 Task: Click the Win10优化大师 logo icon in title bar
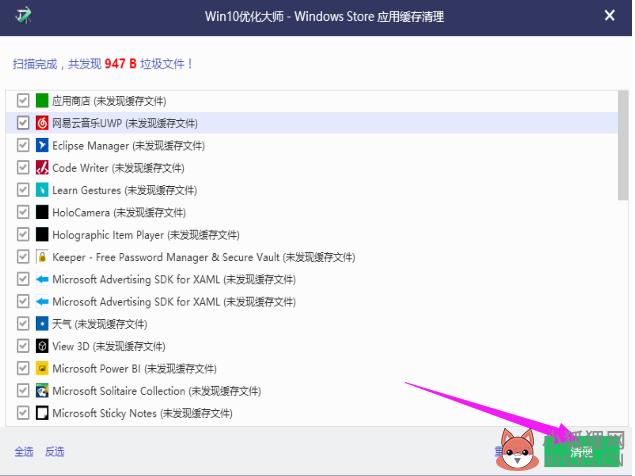[x=23, y=16]
